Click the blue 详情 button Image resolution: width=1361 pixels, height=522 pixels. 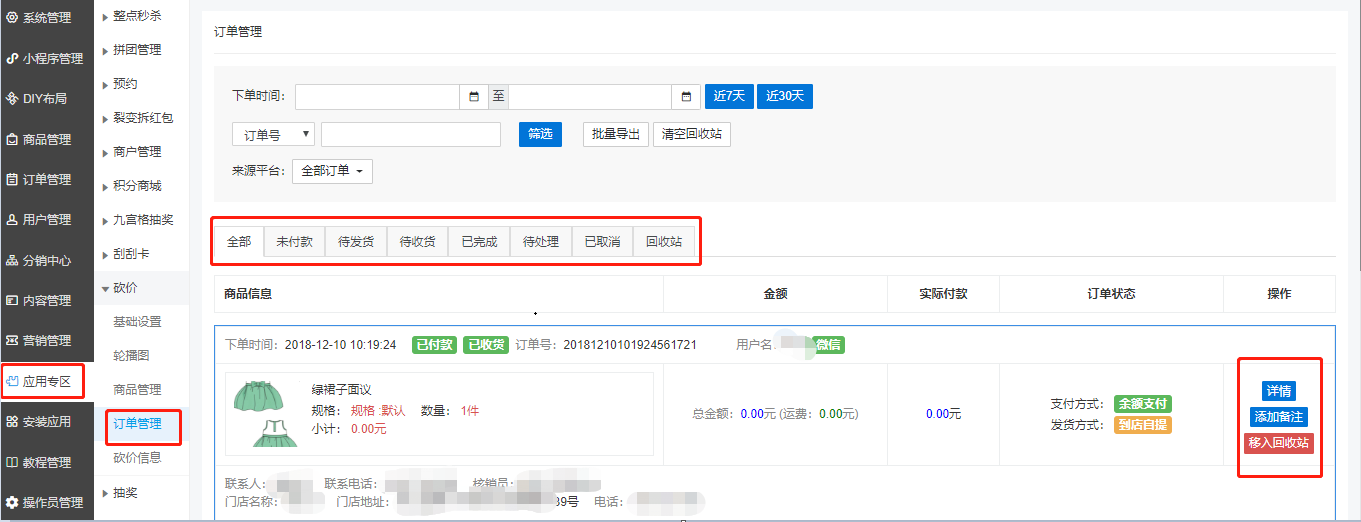[x=1278, y=391]
